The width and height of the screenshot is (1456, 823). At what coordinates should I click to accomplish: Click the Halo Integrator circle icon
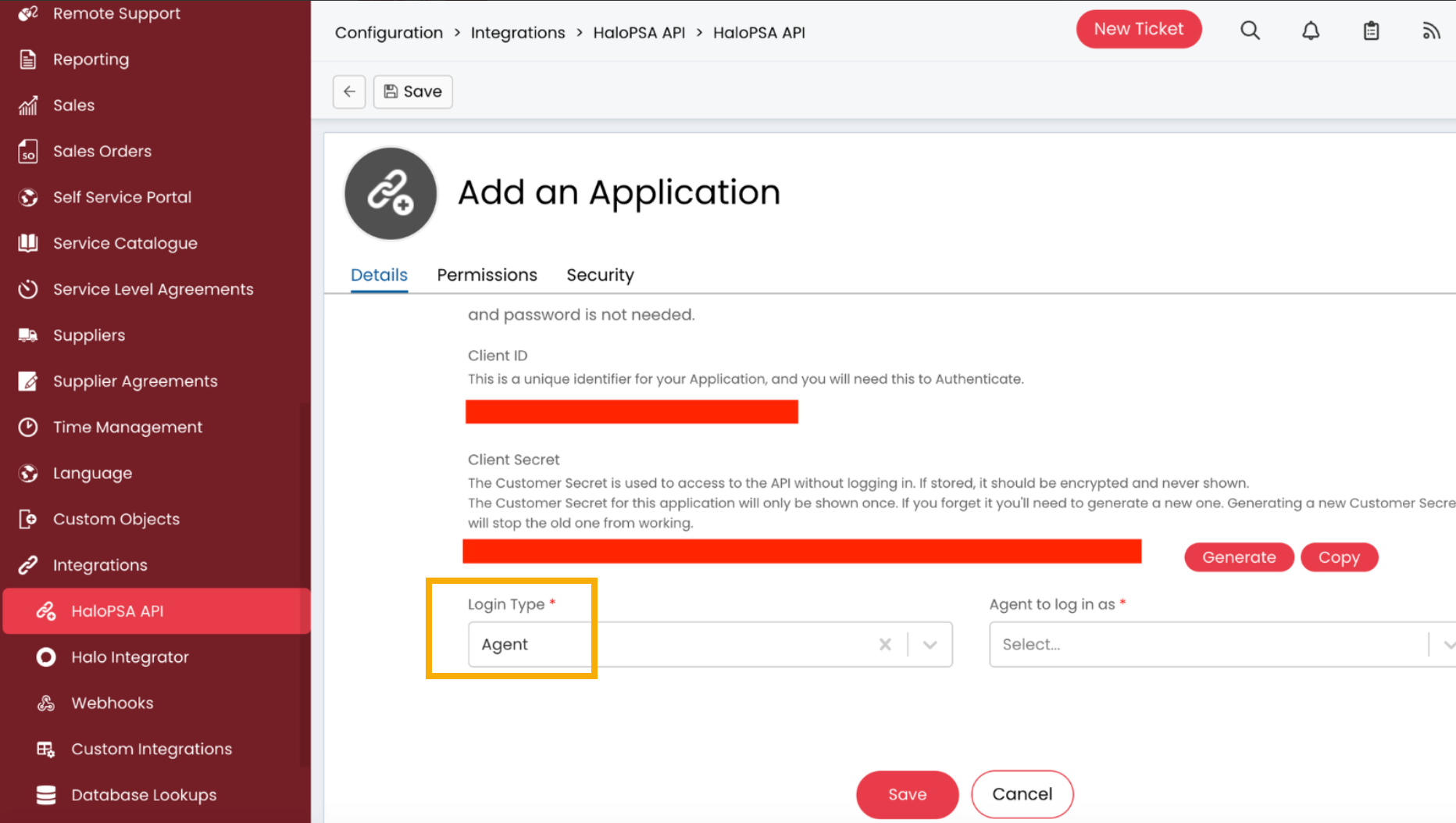coord(46,657)
